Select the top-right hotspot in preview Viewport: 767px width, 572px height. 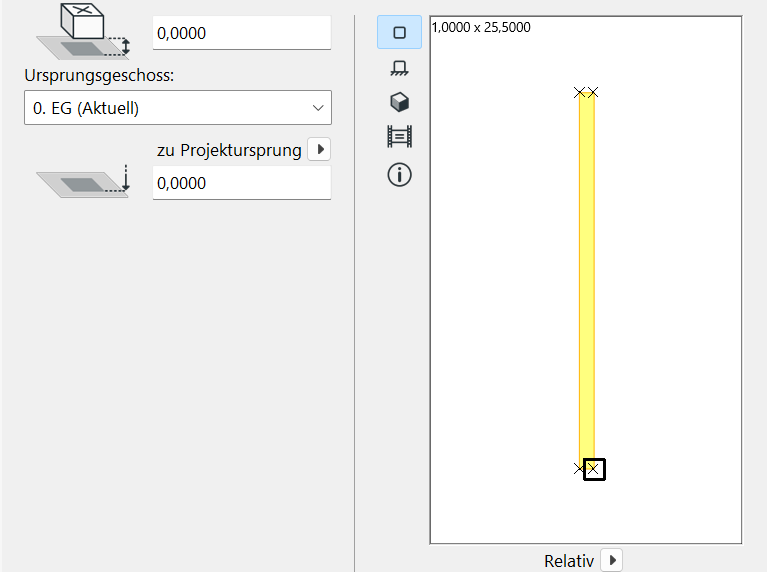(594, 92)
